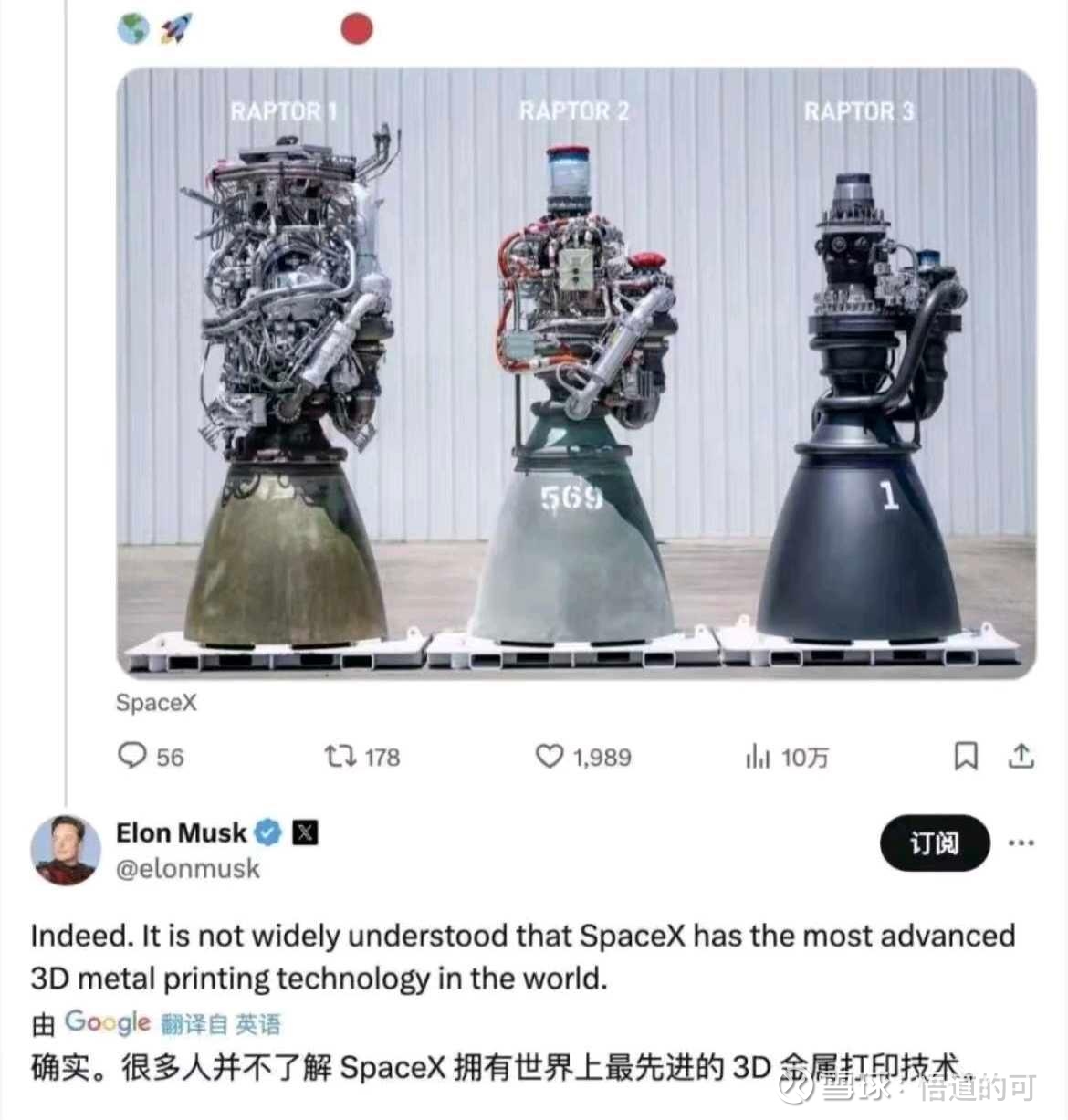The height and width of the screenshot is (1120, 1068).
Task: Open view analytics bar chart icon
Action: [x=758, y=757]
